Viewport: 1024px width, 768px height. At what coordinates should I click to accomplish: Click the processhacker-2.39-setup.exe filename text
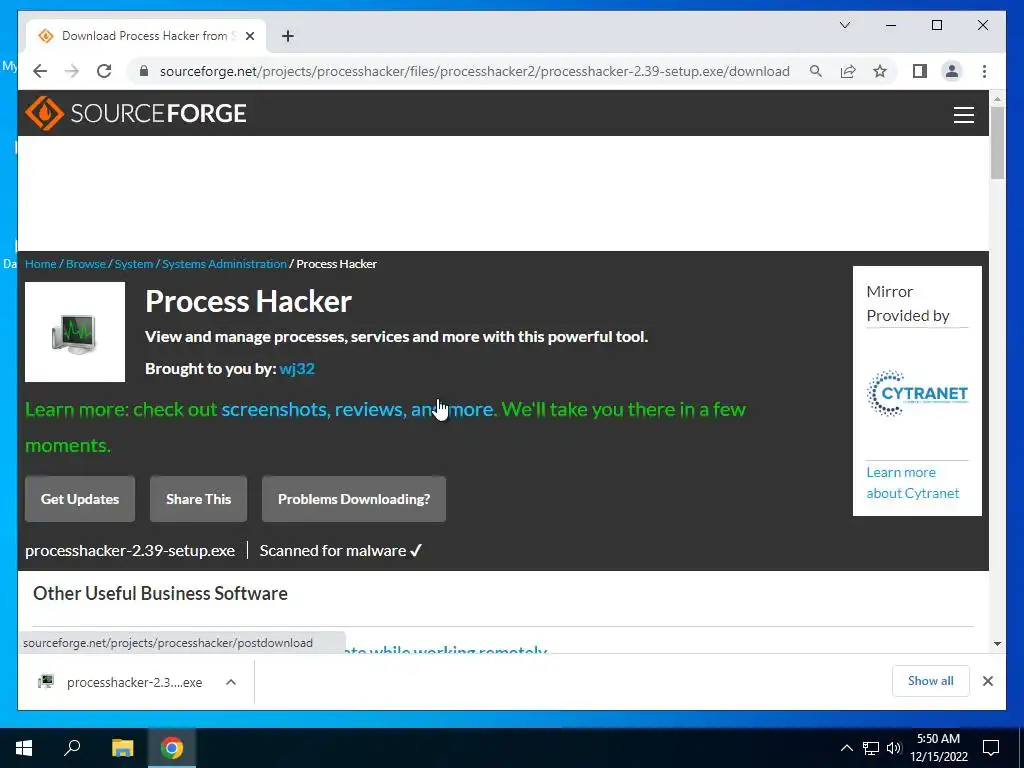(x=130, y=551)
